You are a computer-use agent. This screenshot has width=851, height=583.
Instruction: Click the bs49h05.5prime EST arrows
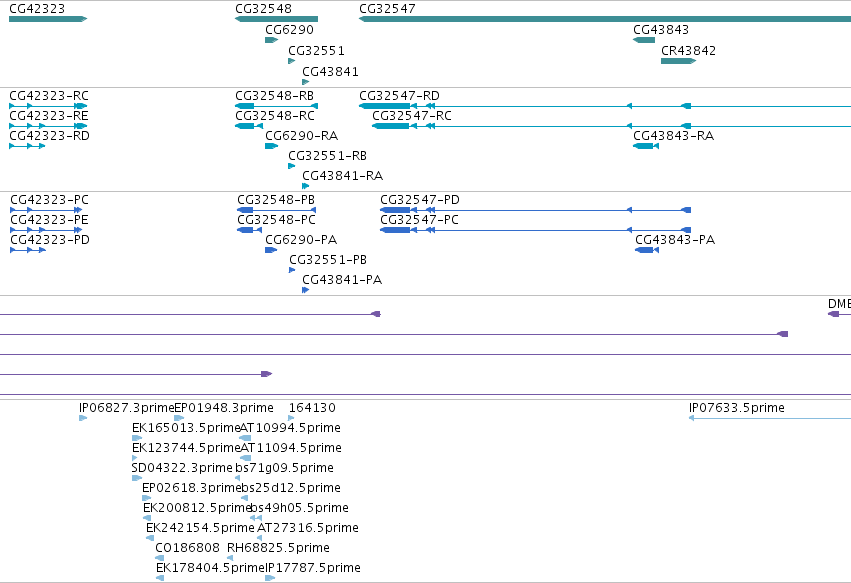tap(256, 518)
